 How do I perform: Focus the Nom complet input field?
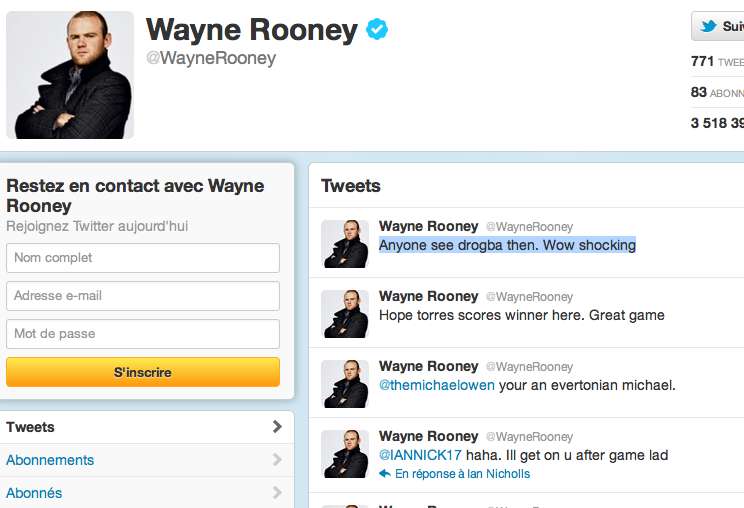143,258
